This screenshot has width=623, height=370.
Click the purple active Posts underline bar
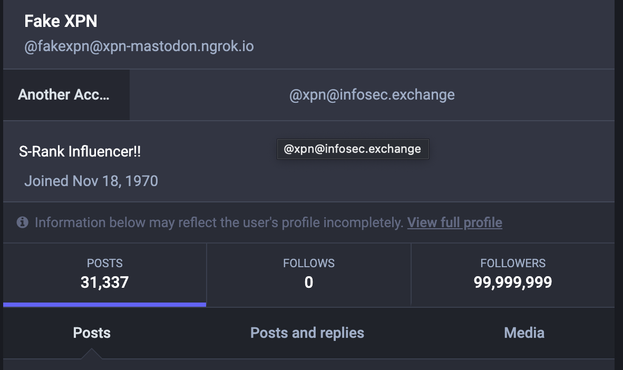pos(104,304)
